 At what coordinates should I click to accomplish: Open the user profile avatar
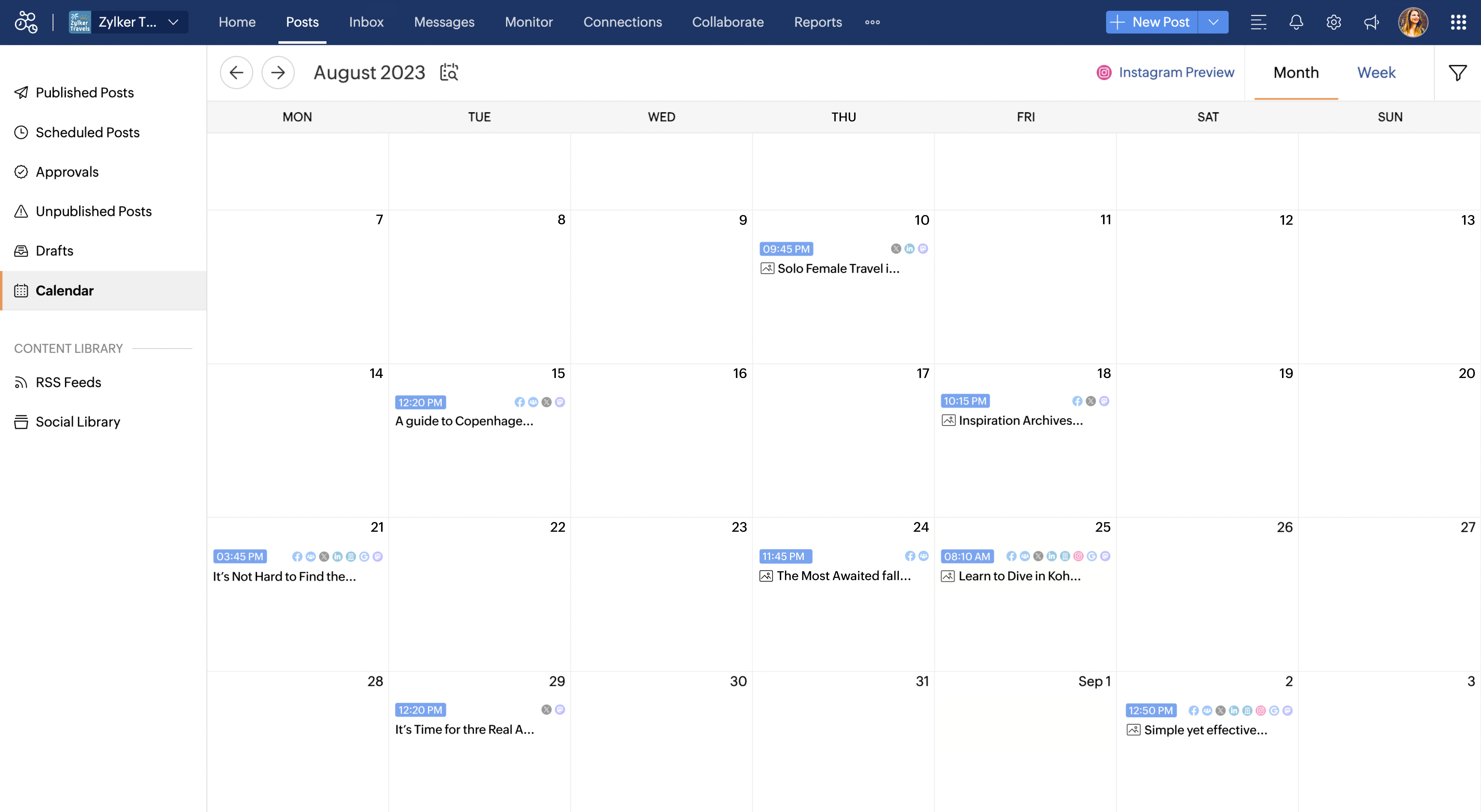[1413, 22]
